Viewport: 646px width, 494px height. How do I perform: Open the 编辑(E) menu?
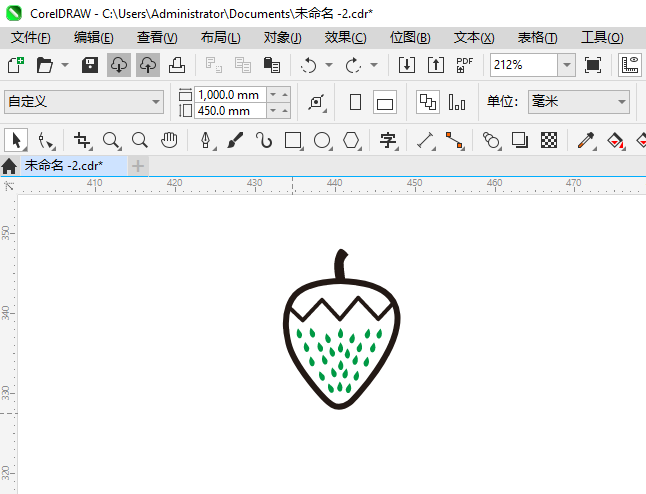point(94,38)
